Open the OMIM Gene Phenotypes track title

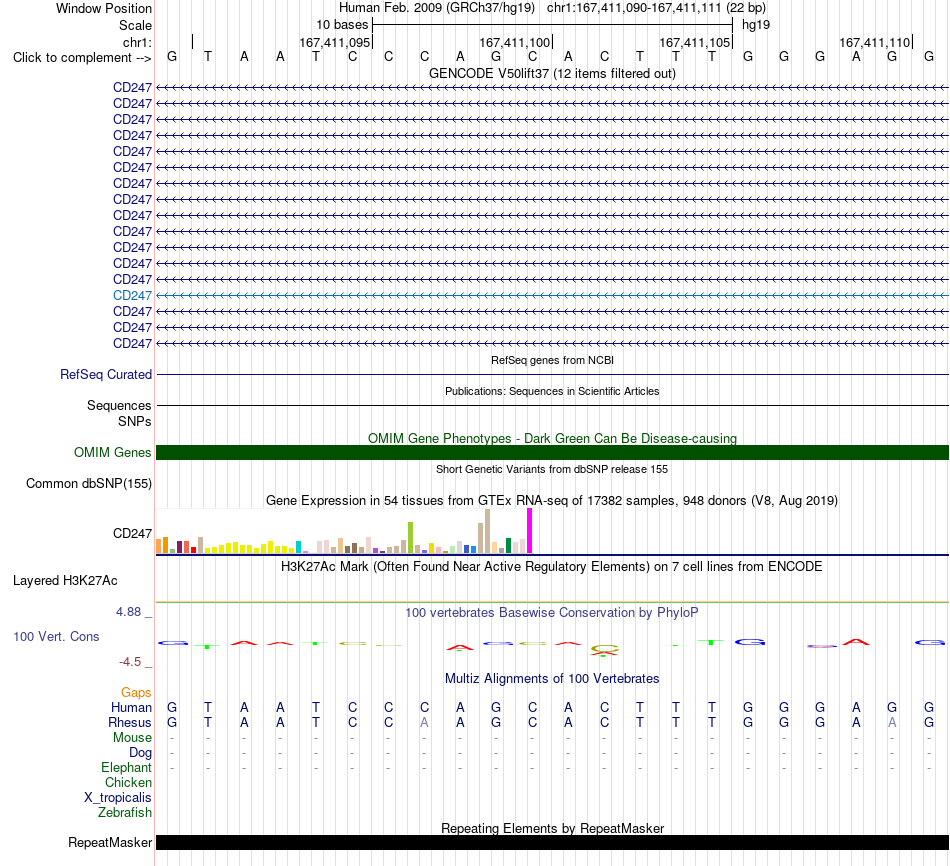click(x=552, y=438)
